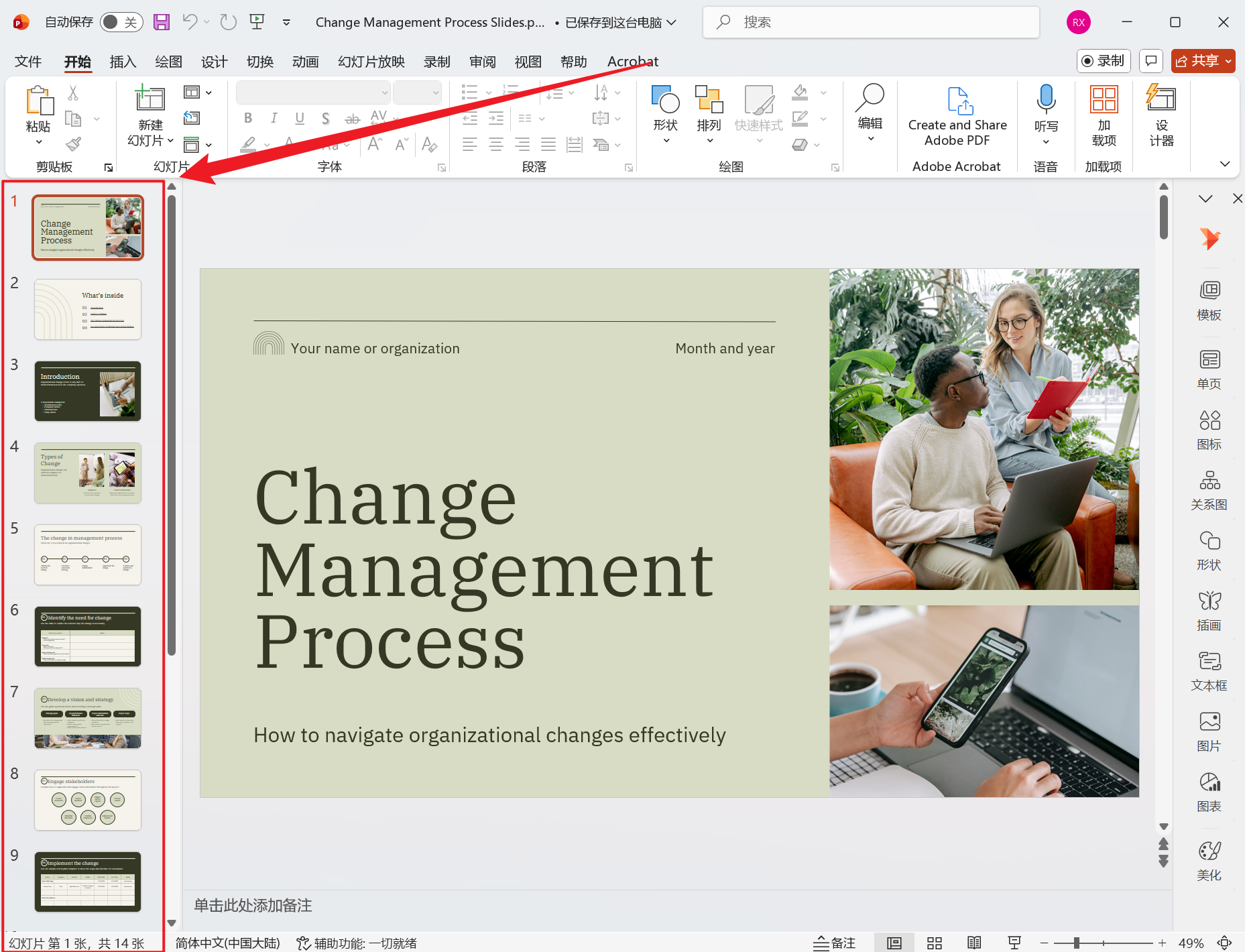Switch to the 插入 ribbon tab
The width and height of the screenshot is (1245, 952).
[x=123, y=61]
